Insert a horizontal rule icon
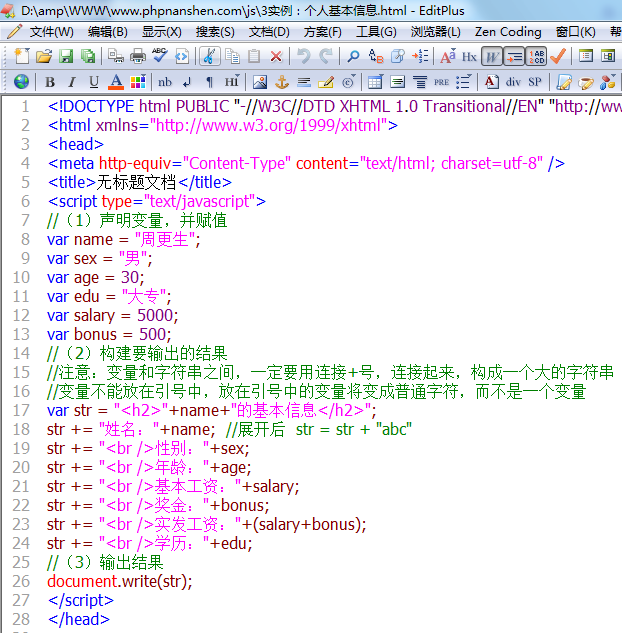 tap(304, 82)
